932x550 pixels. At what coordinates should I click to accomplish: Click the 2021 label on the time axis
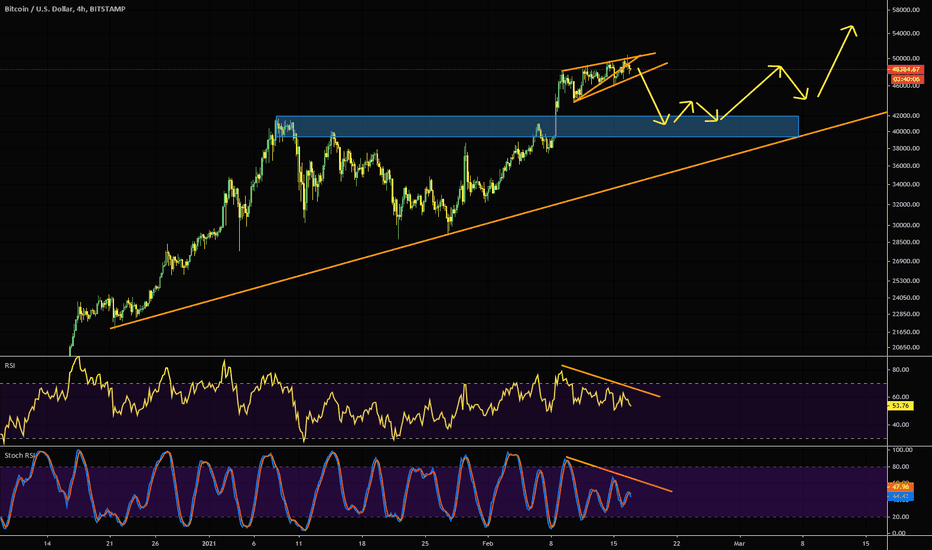coord(209,543)
